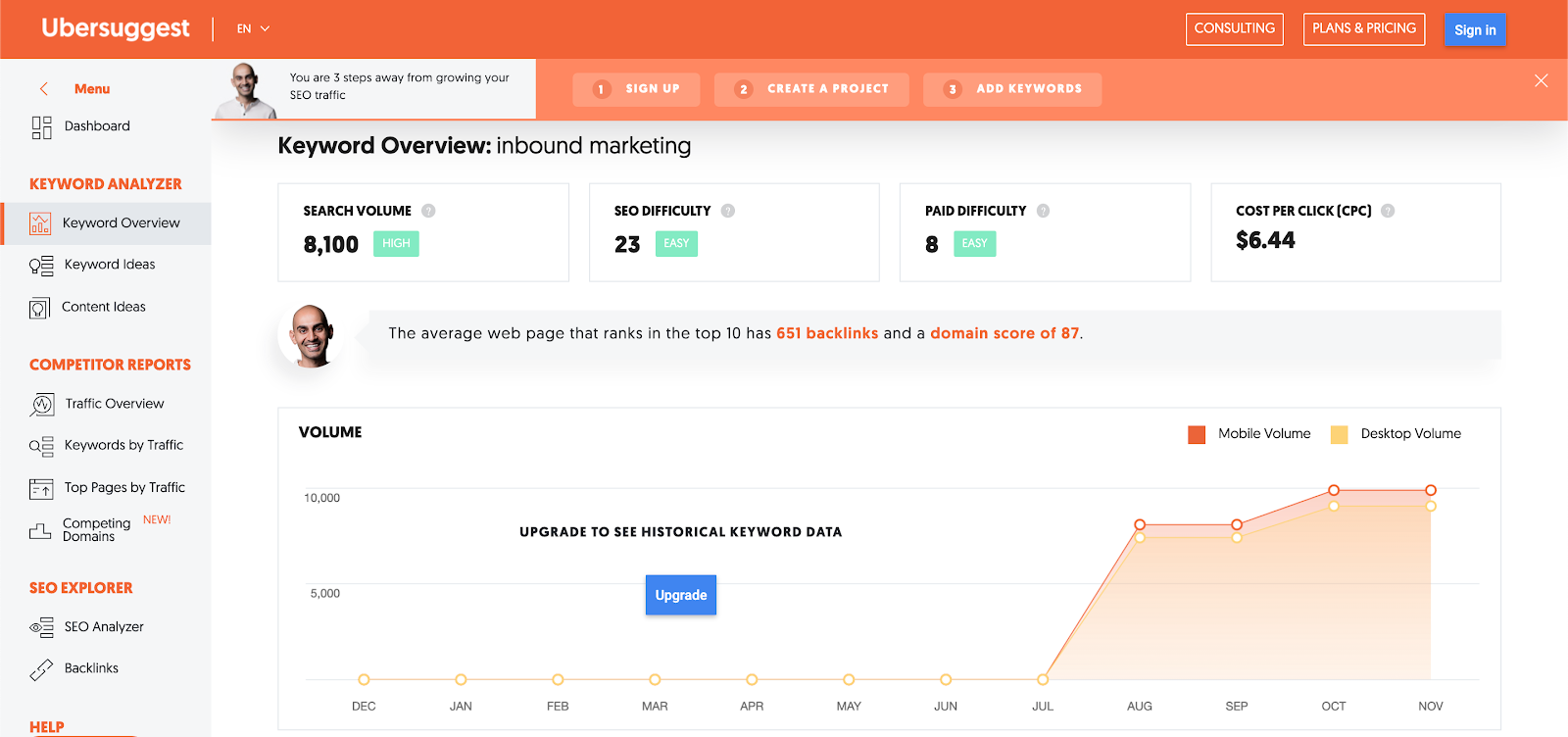Open Content Ideas page
The width and height of the screenshot is (1568, 737).
pos(106,307)
